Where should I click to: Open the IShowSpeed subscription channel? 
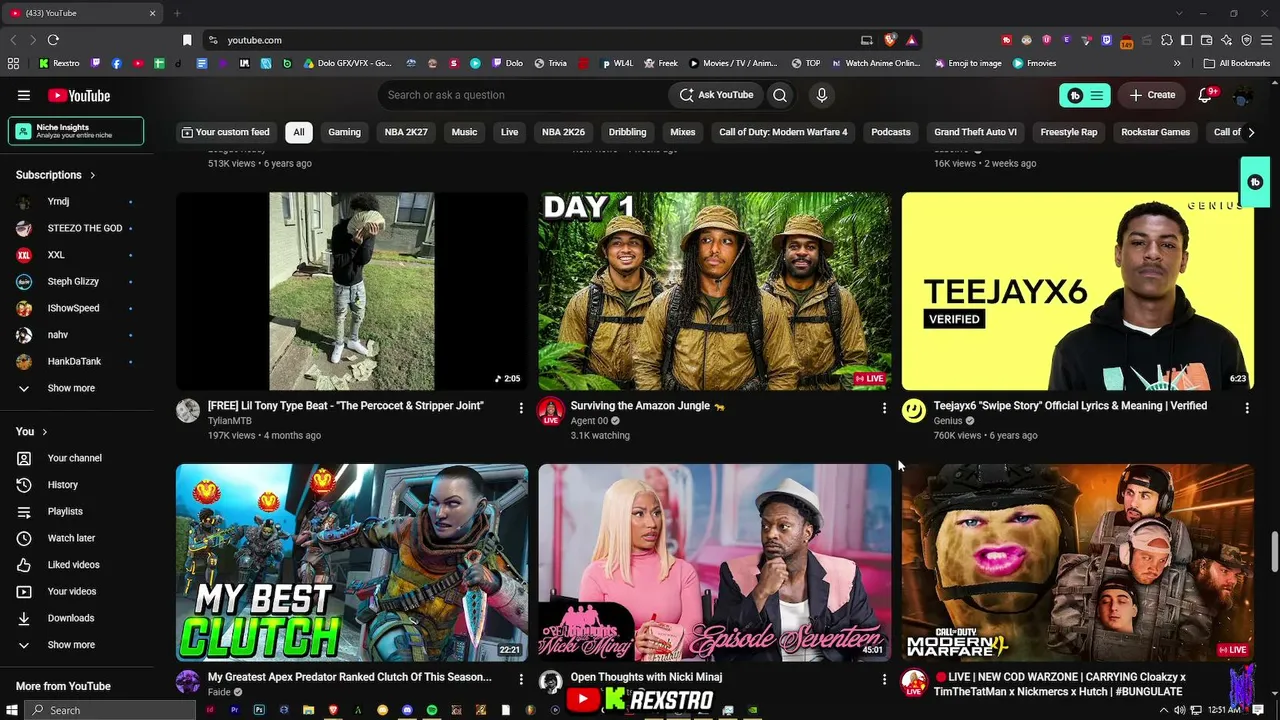point(72,308)
